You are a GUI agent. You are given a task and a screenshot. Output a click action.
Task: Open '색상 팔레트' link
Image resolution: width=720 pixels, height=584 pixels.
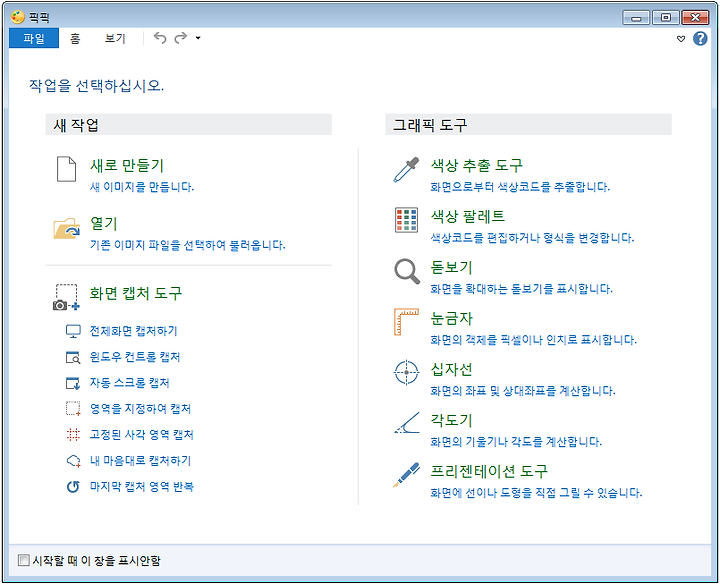[467, 216]
